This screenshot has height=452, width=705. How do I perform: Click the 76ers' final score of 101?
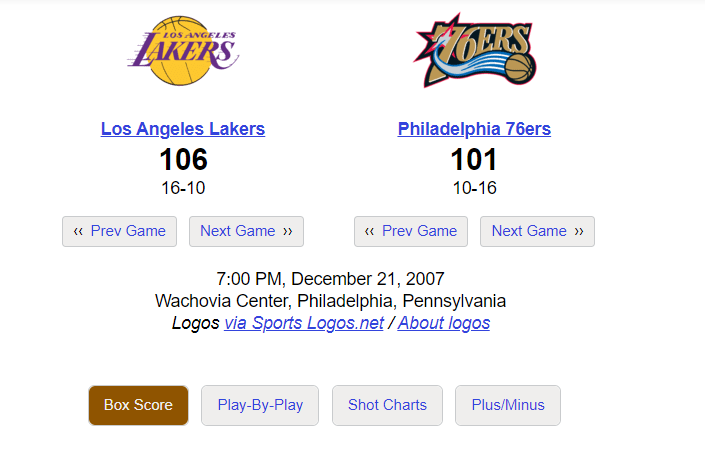coord(474,160)
